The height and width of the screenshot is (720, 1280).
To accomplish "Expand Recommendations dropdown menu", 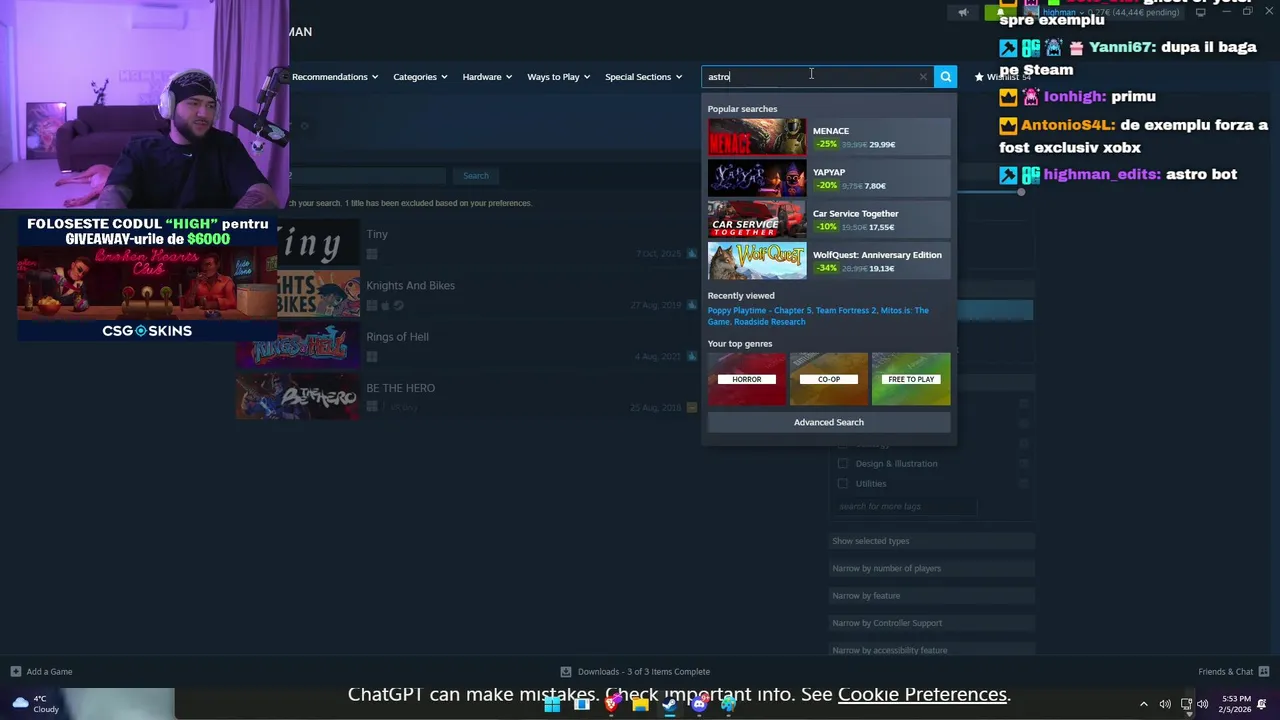I will click(x=335, y=77).
